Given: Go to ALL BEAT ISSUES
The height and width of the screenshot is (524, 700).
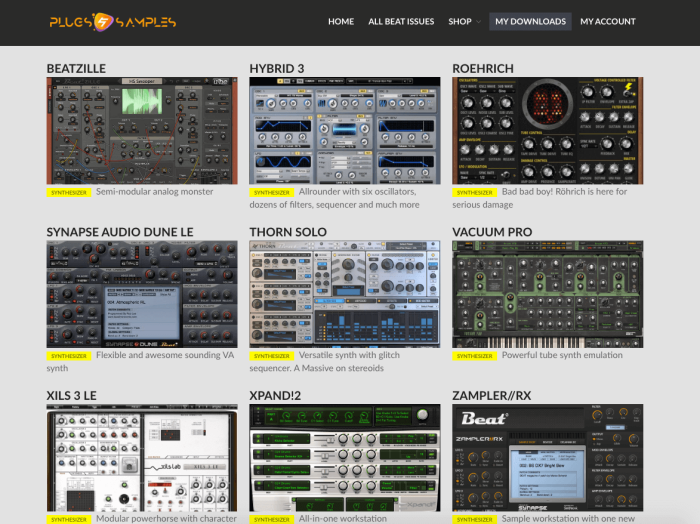Looking at the screenshot, I should pyautogui.click(x=401, y=21).
